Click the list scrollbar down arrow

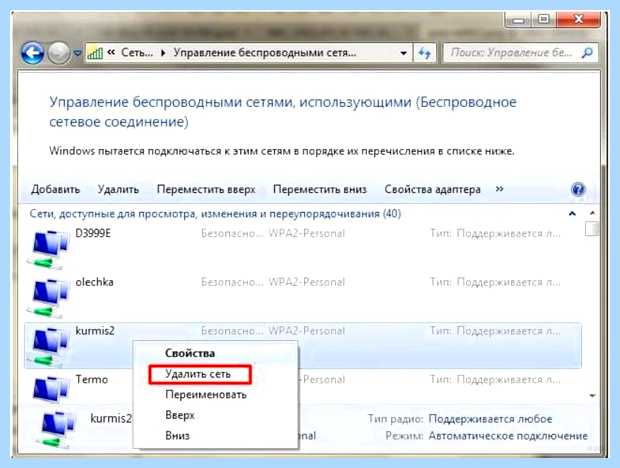pyautogui.click(x=592, y=396)
